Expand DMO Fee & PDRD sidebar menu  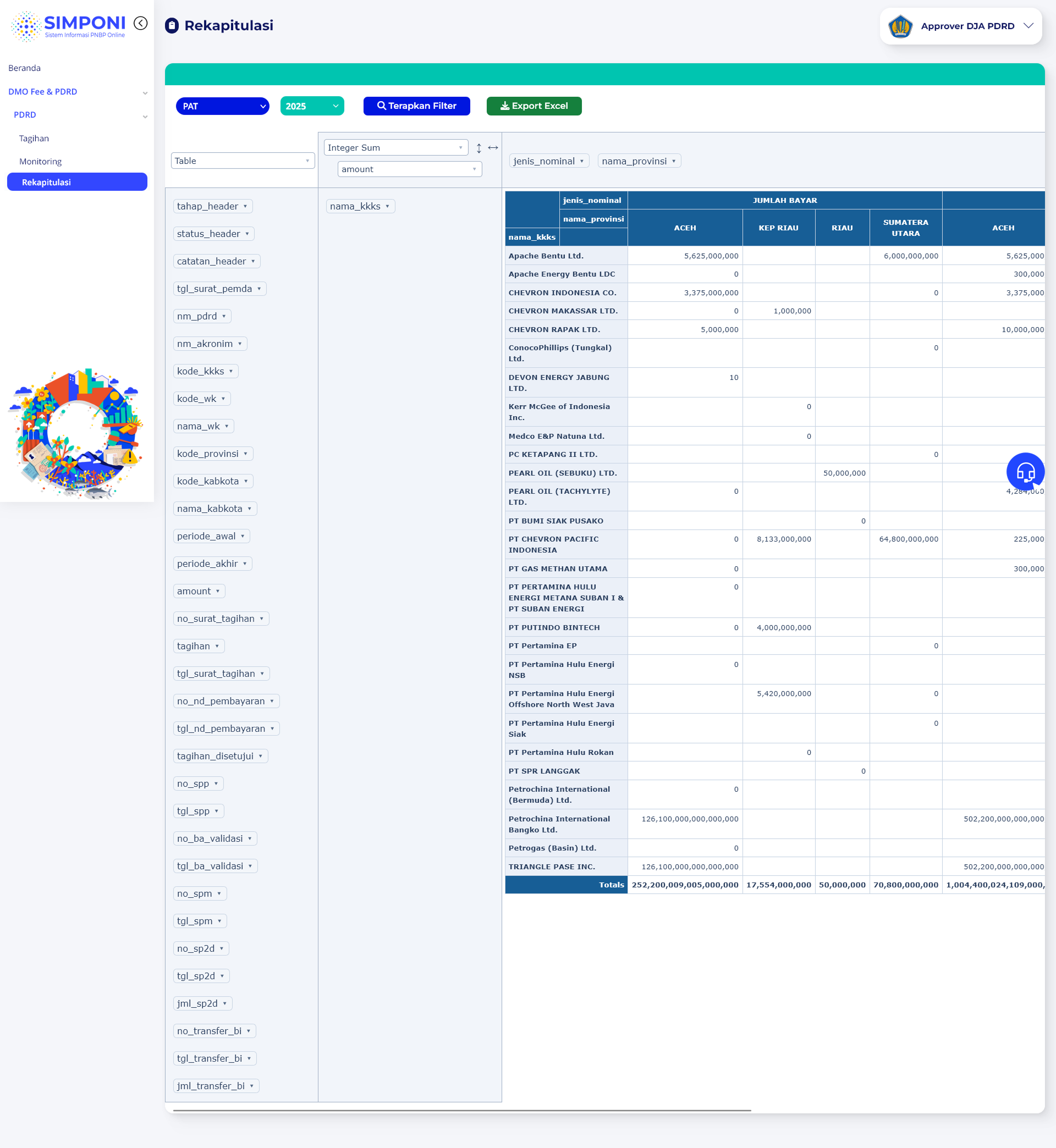pyautogui.click(x=77, y=91)
